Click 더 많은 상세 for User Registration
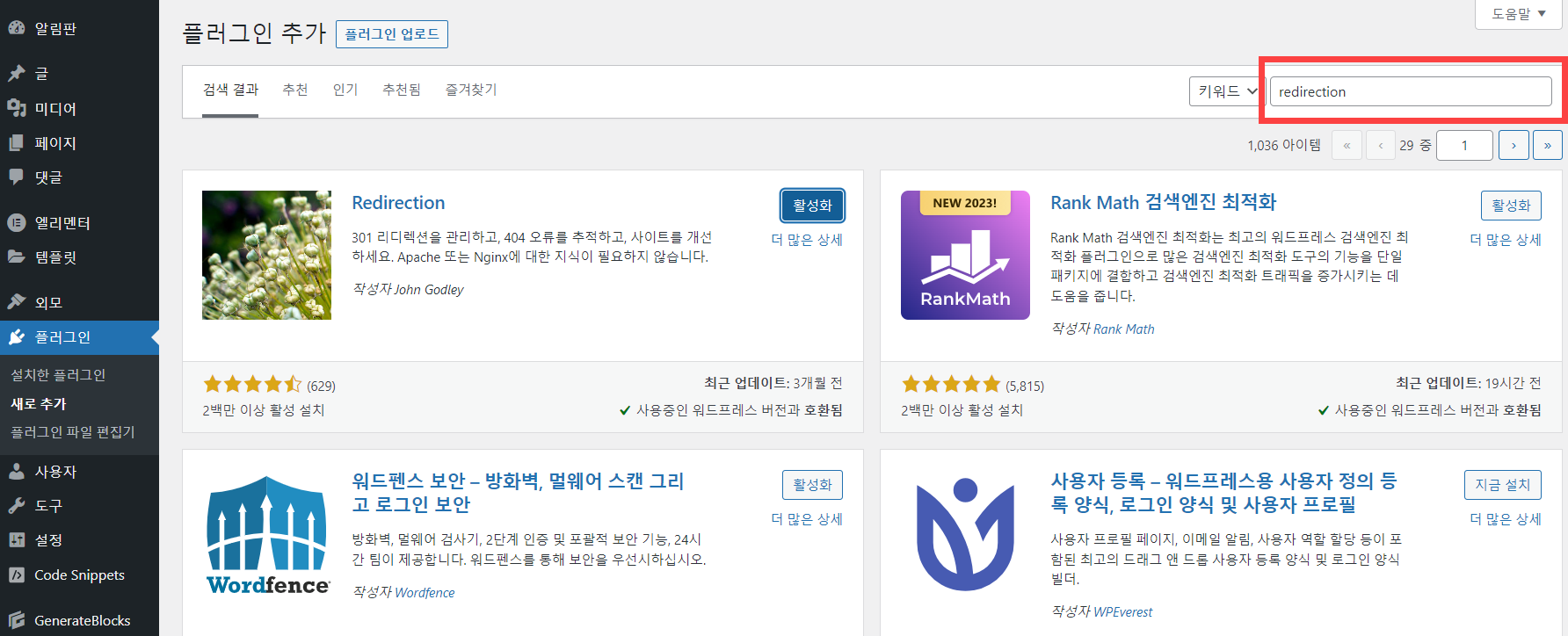The height and width of the screenshot is (636, 1568). coord(1506,519)
